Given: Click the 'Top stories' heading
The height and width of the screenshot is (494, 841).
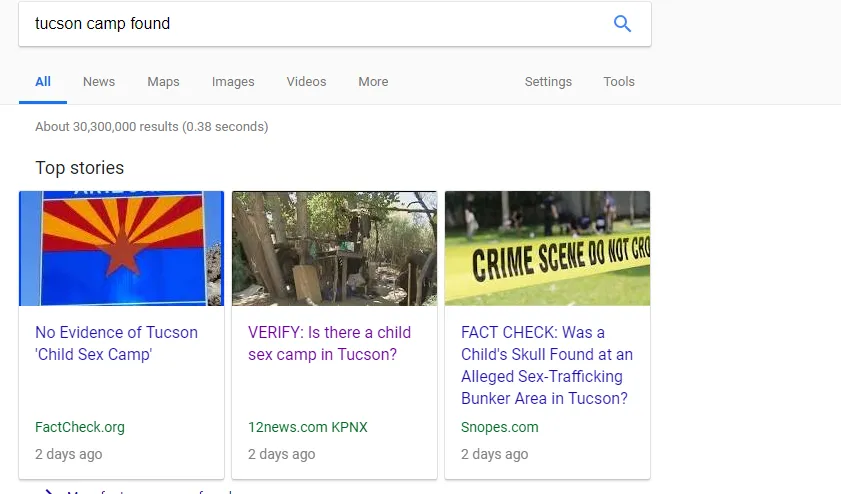Looking at the screenshot, I should pyautogui.click(x=79, y=168).
